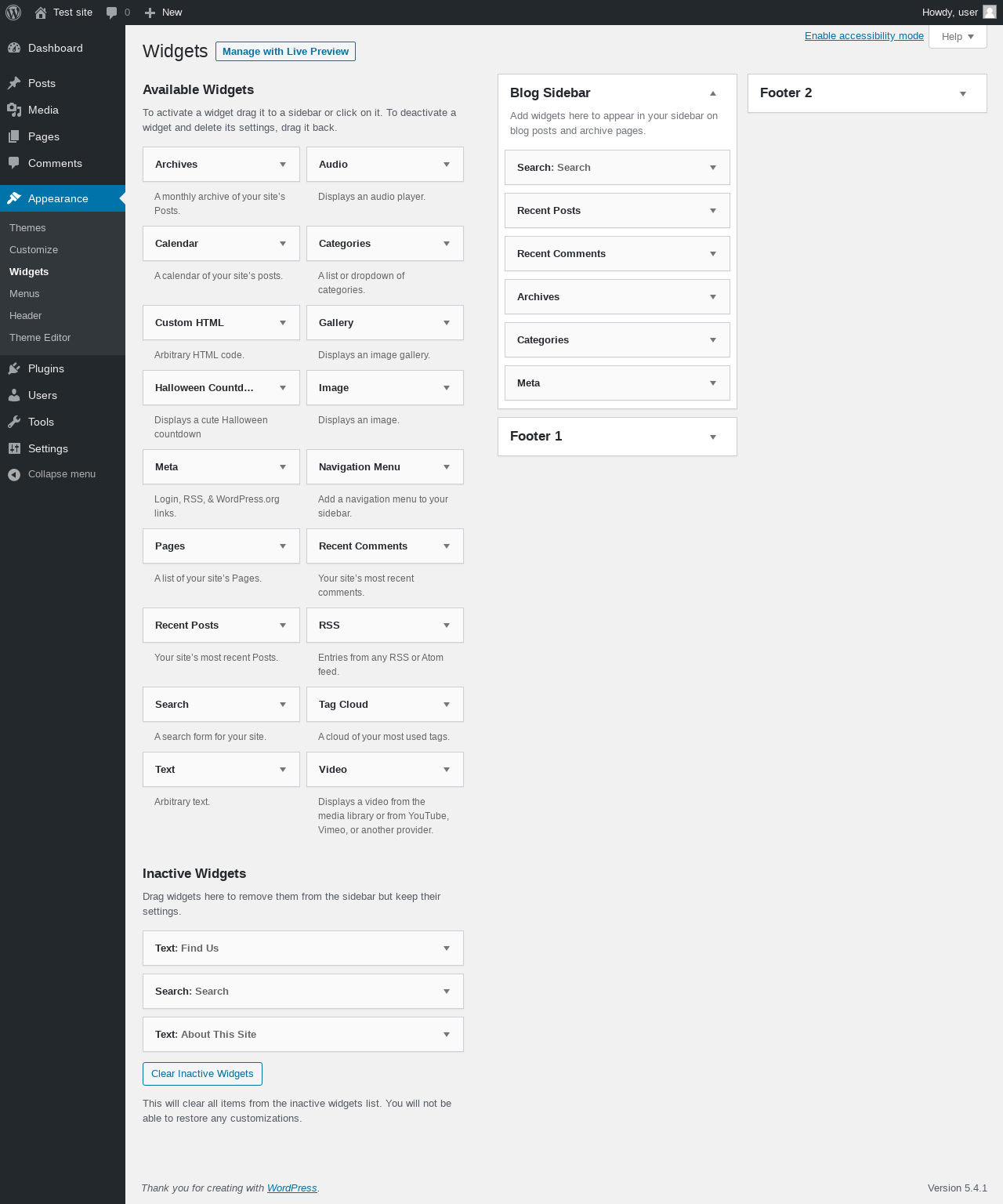Expand Search widget in Blog Sidebar
The width and height of the screenshot is (1003, 1204).
point(713,168)
